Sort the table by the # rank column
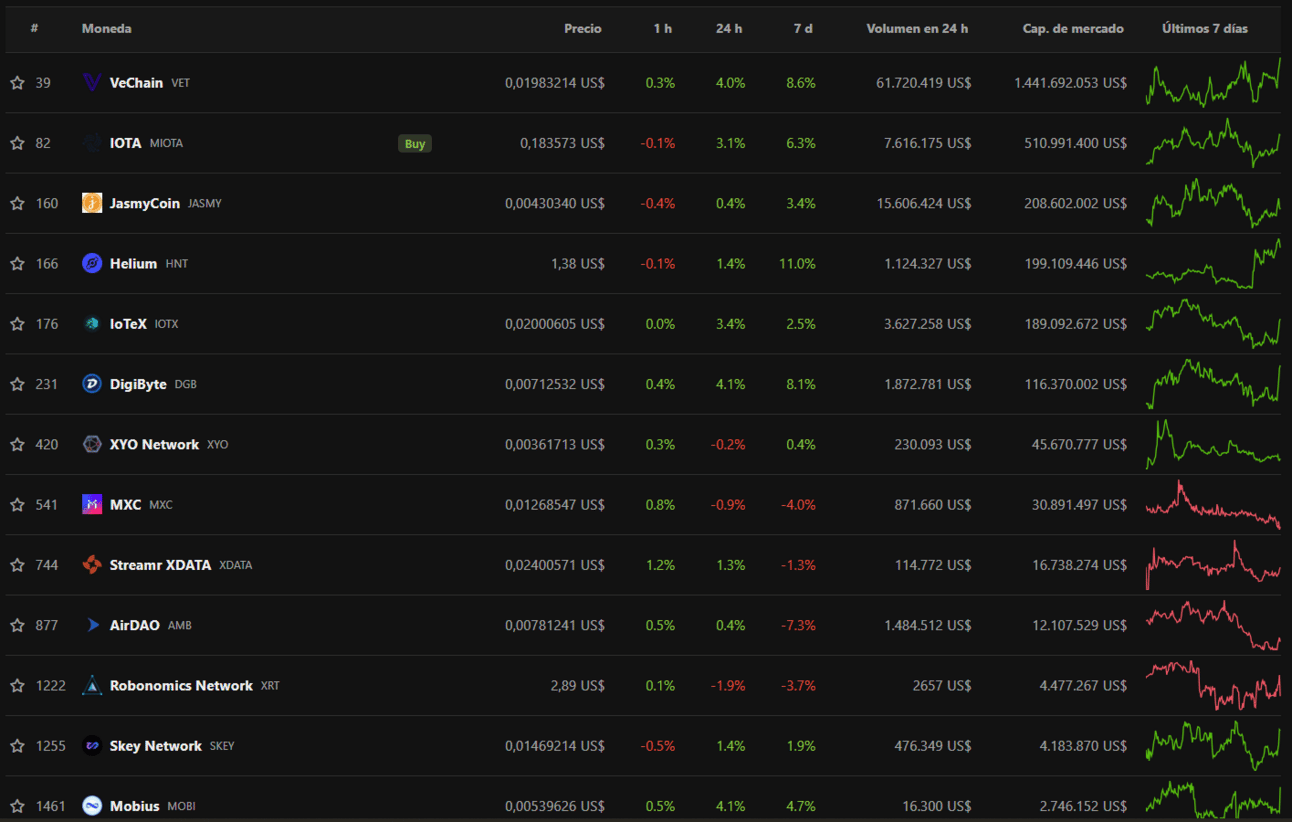 (x=34, y=29)
